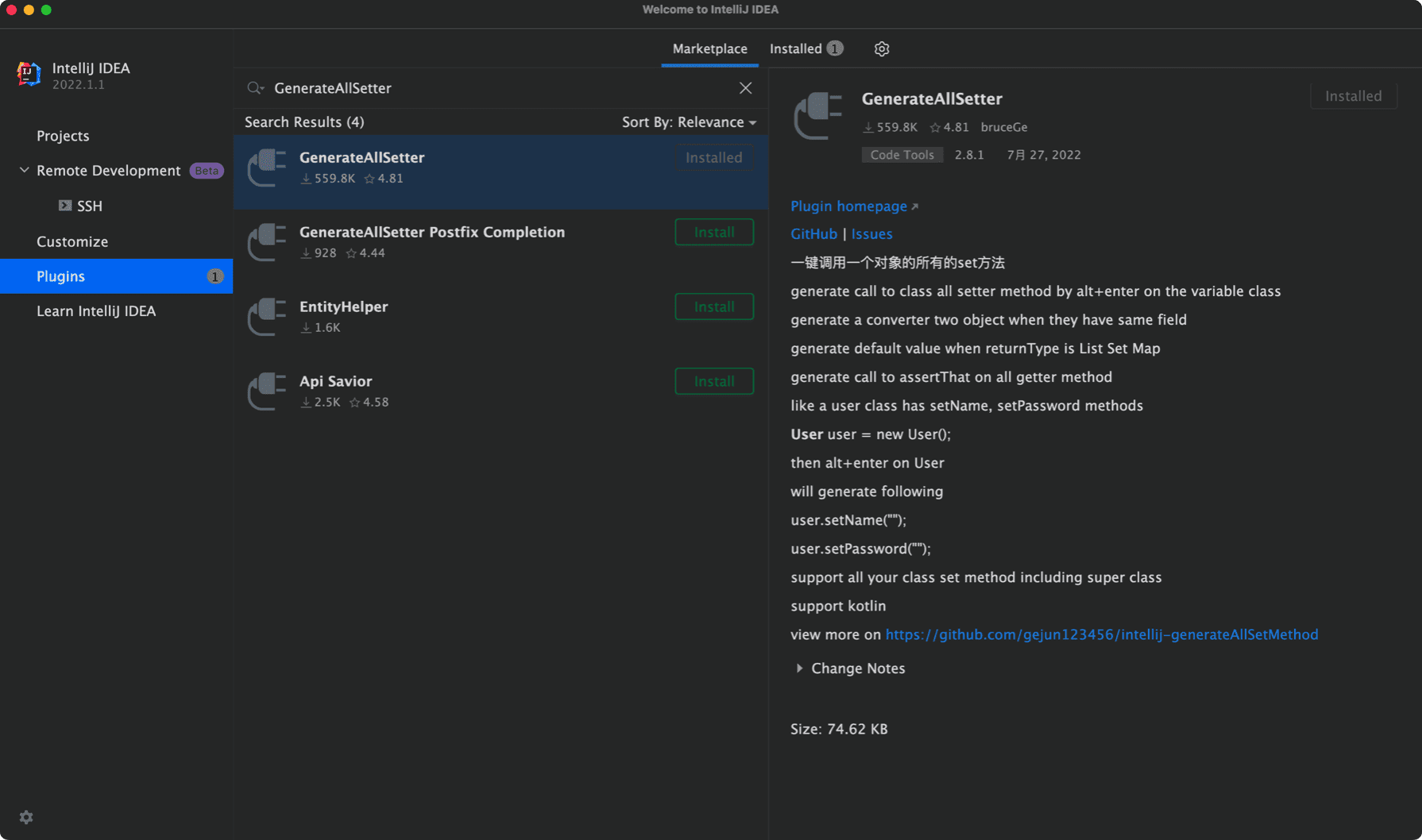Install GenerateAllSetter Postfix Completion

tap(714, 233)
